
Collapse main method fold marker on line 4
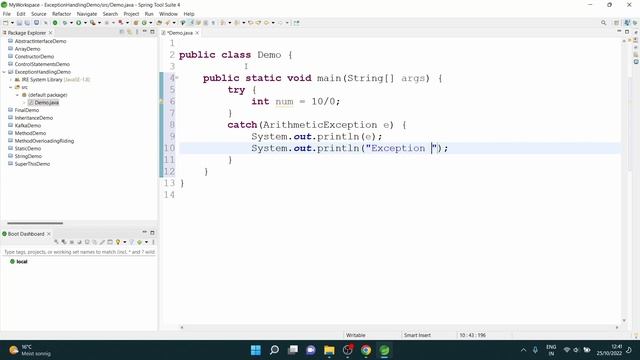[177, 78]
